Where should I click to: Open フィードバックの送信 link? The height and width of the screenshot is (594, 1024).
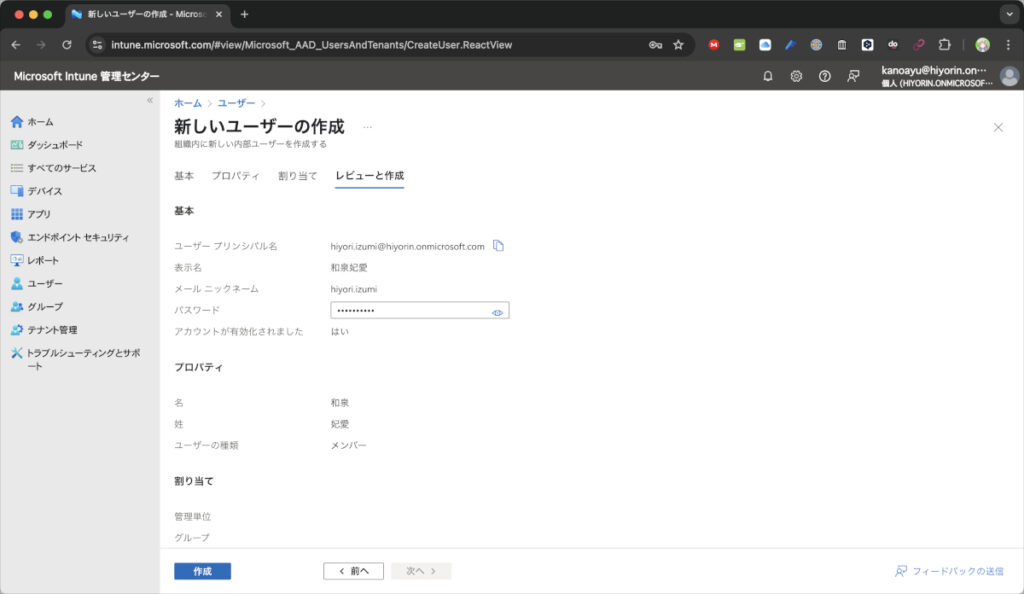click(x=949, y=571)
